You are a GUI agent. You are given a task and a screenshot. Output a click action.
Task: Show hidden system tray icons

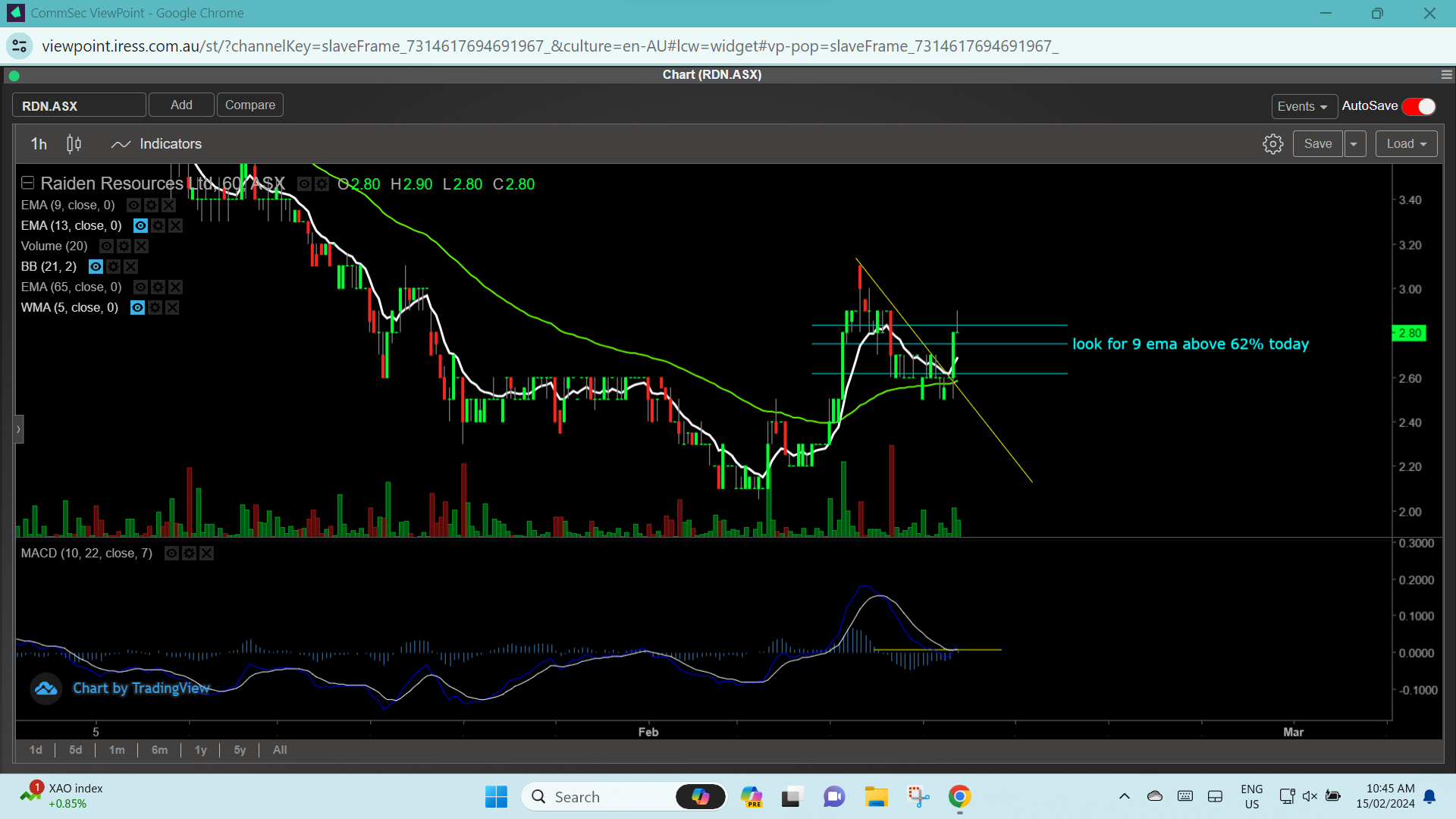[x=1125, y=796]
